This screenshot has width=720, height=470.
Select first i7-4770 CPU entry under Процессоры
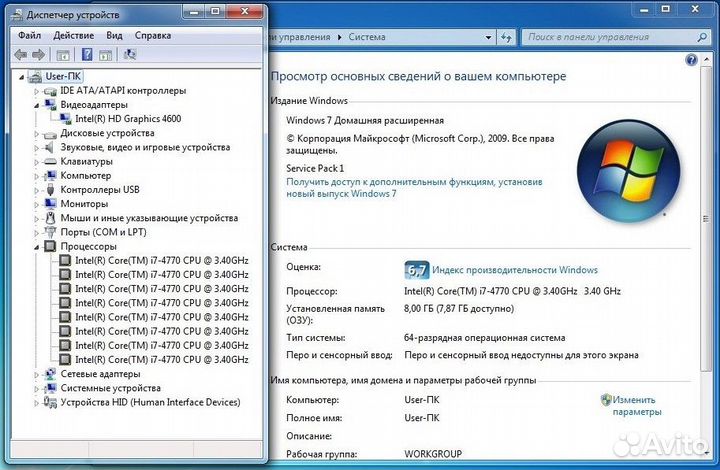162,261
